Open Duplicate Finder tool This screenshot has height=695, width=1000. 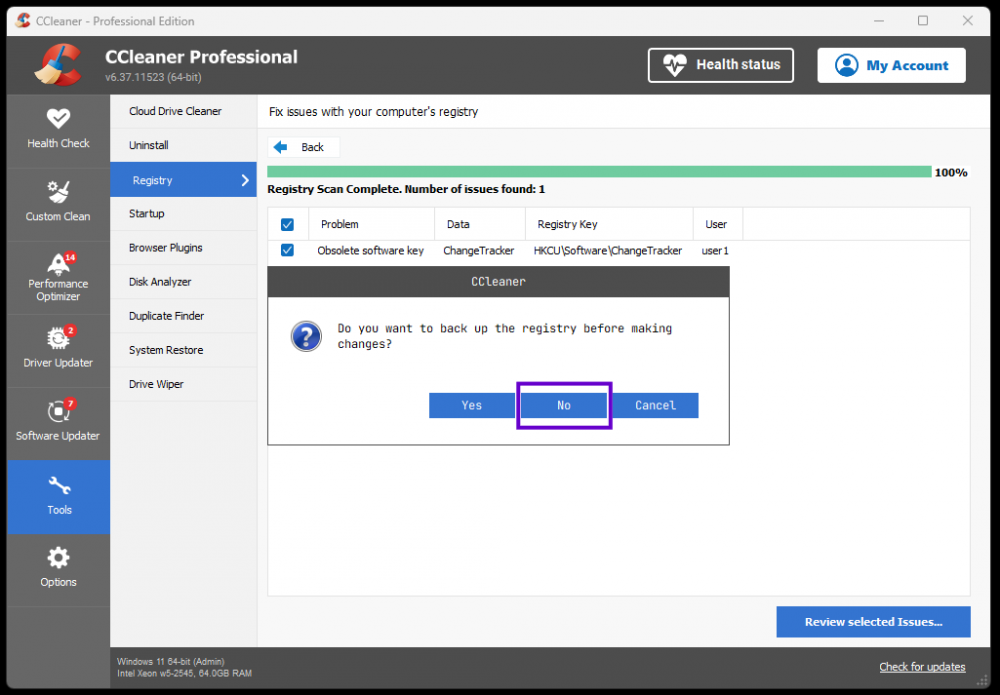pos(184,316)
